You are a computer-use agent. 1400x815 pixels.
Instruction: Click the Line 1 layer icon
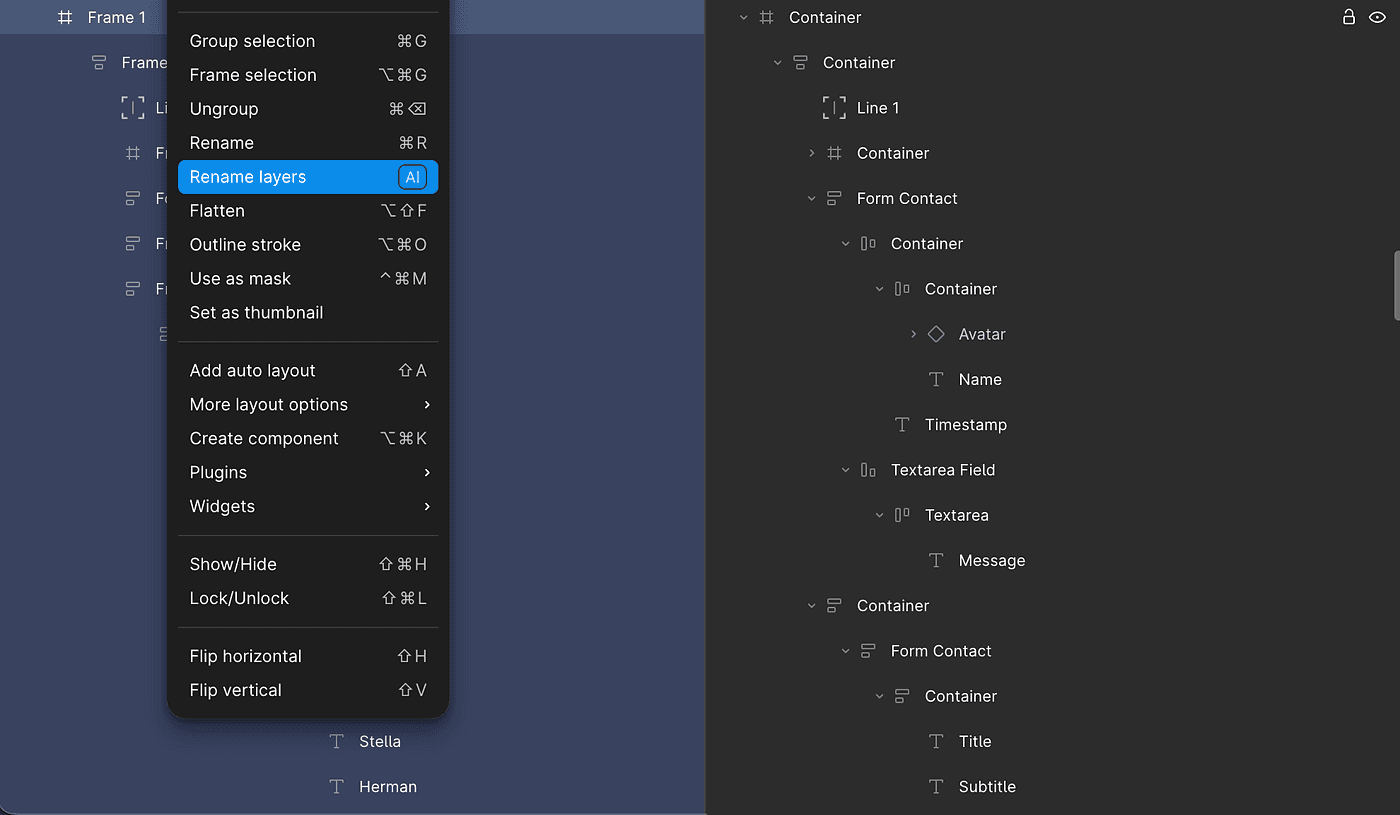(x=834, y=108)
